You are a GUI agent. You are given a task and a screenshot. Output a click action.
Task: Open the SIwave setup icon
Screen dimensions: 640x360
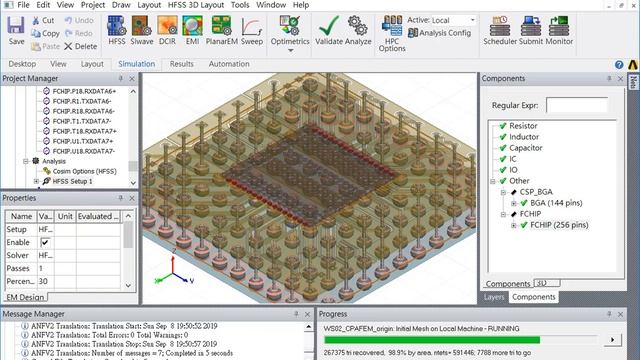tap(142, 26)
